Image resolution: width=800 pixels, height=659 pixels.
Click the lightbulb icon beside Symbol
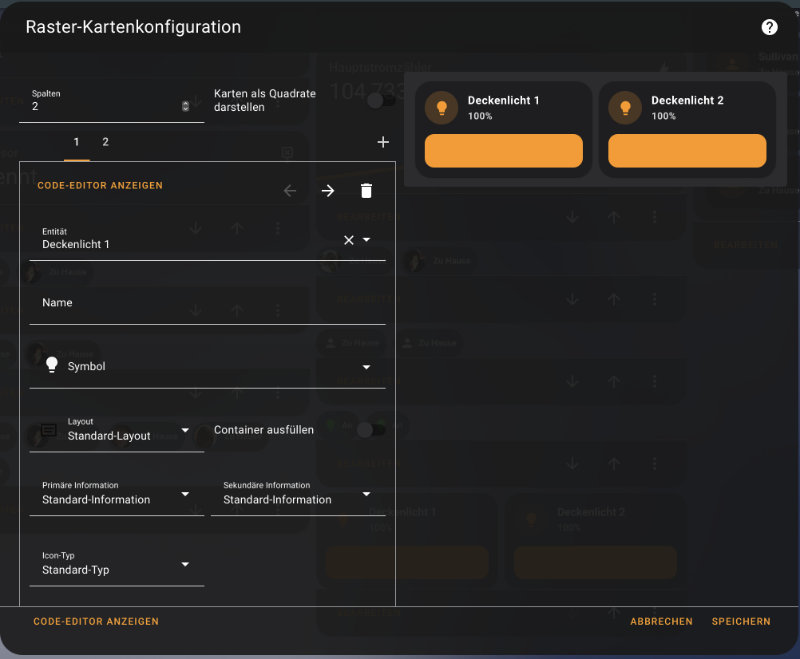click(x=52, y=365)
